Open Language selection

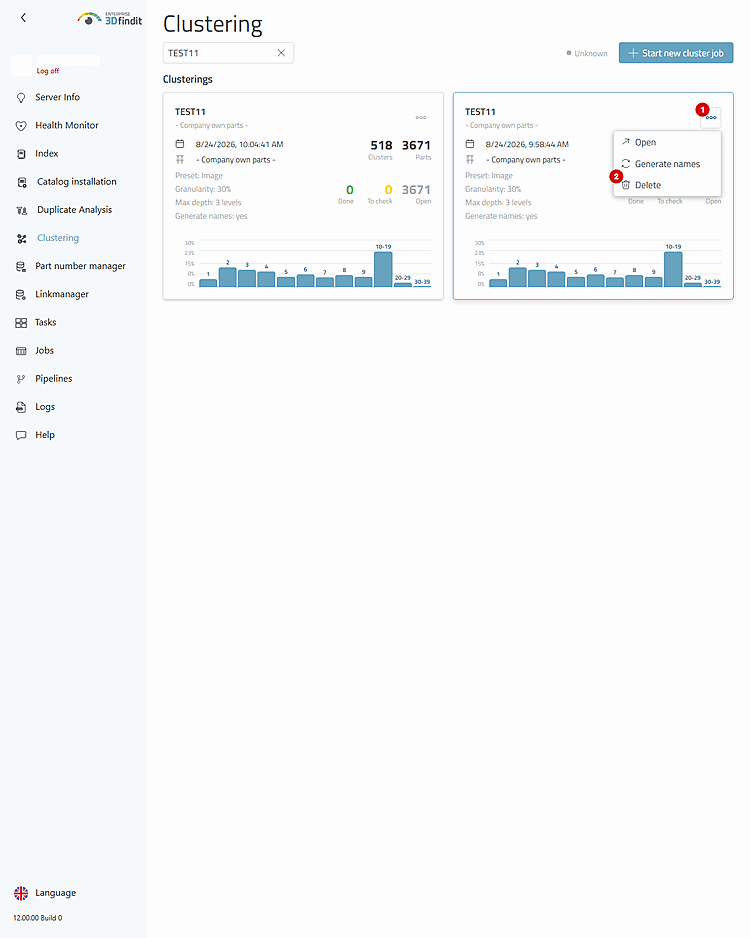(x=56, y=893)
